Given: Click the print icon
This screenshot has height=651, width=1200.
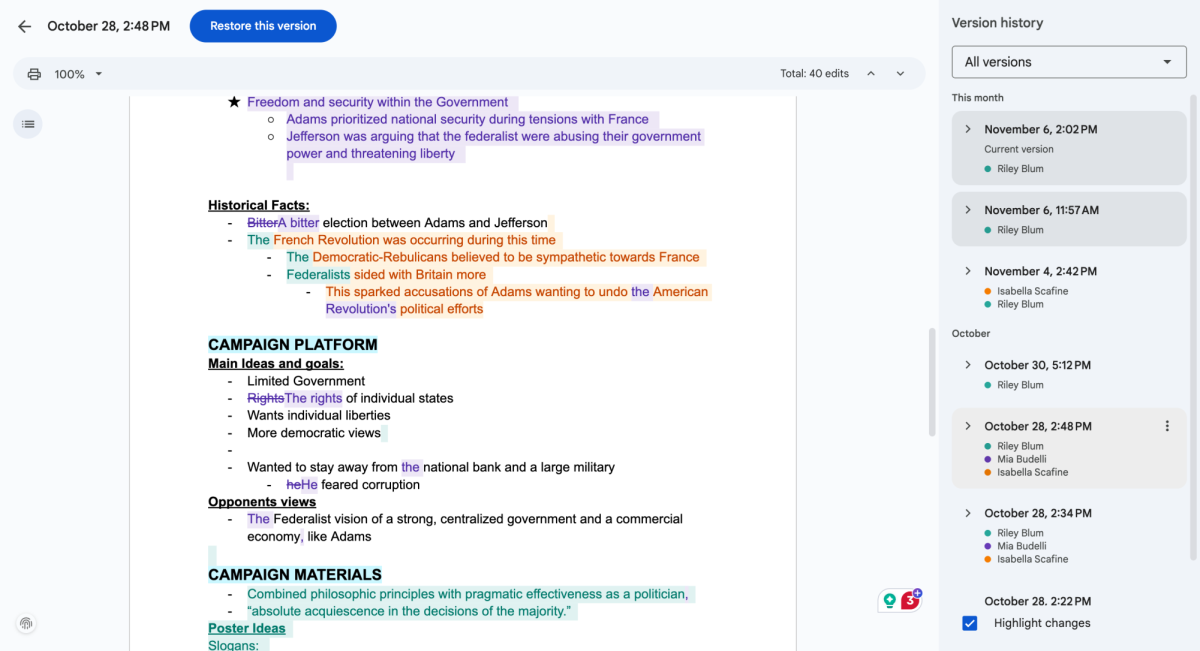Looking at the screenshot, I should [35, 74].
